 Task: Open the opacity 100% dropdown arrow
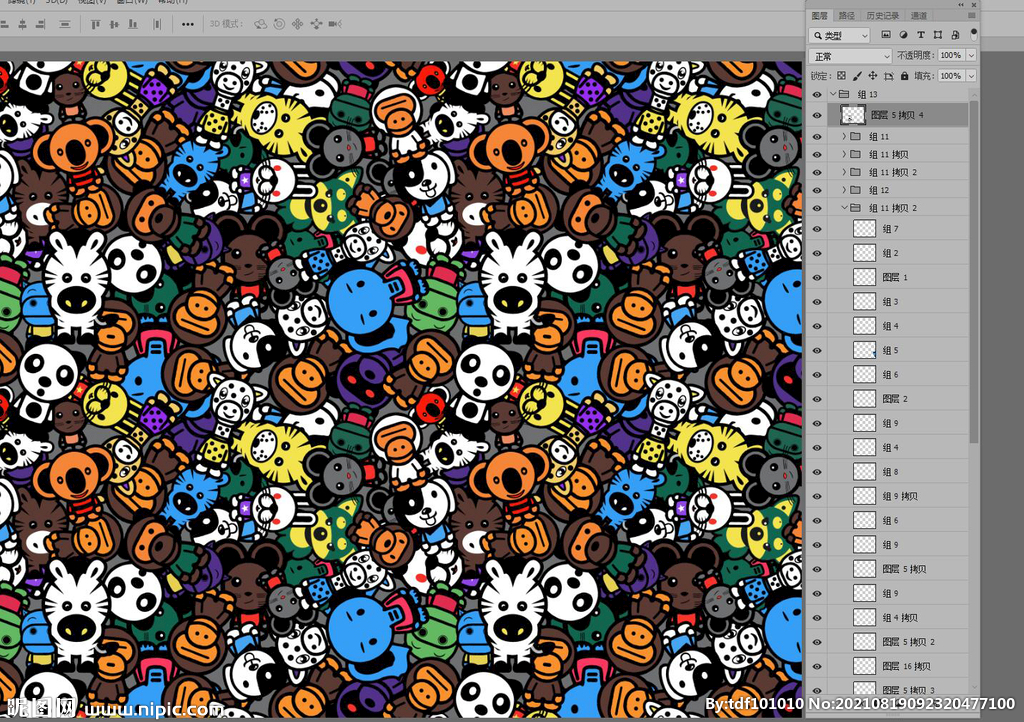coord(970,56)
